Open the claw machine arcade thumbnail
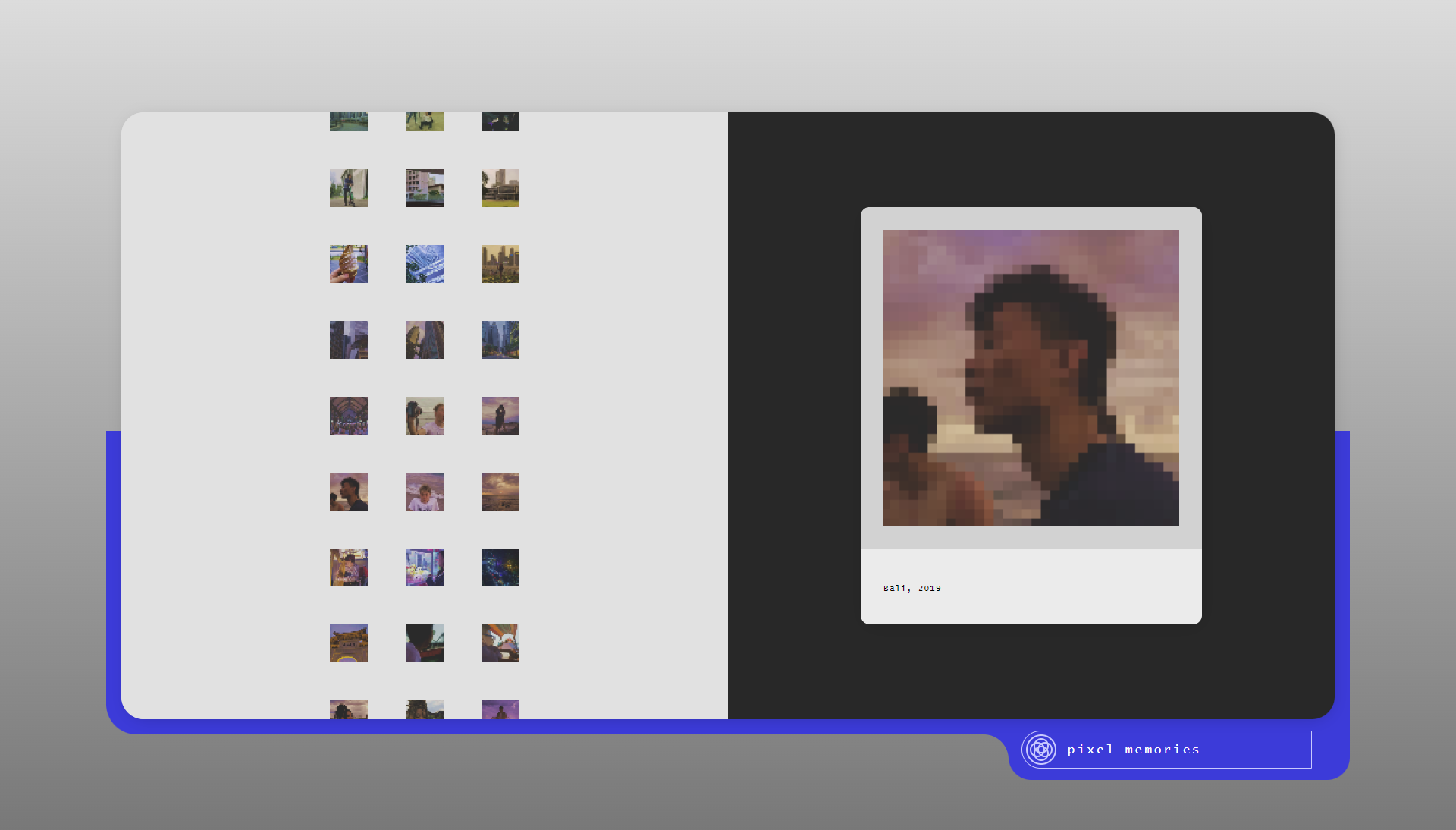1456x830 pixels. click(x=425, y=567)
